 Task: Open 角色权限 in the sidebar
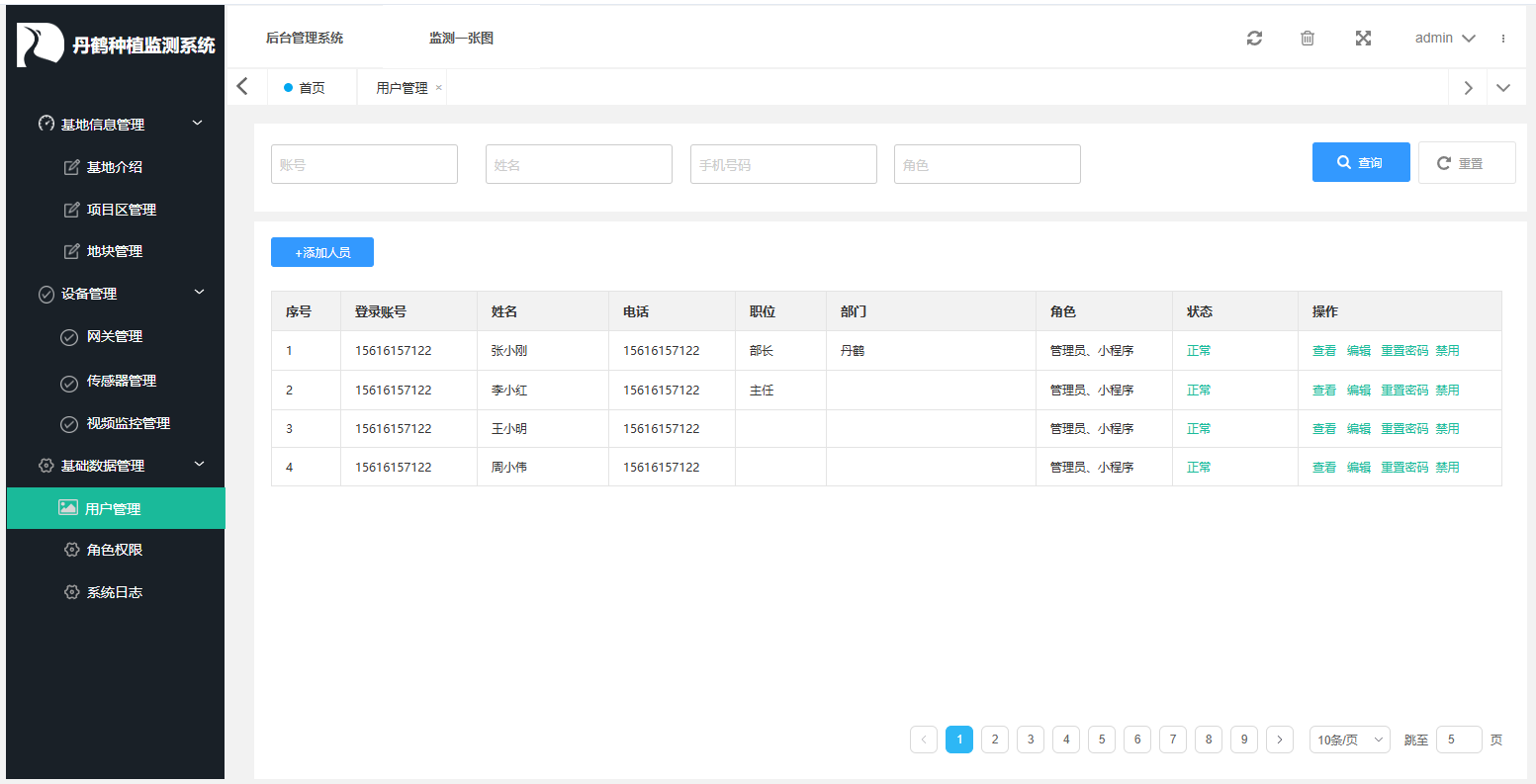pyautogui.click(x=115, y=550)
